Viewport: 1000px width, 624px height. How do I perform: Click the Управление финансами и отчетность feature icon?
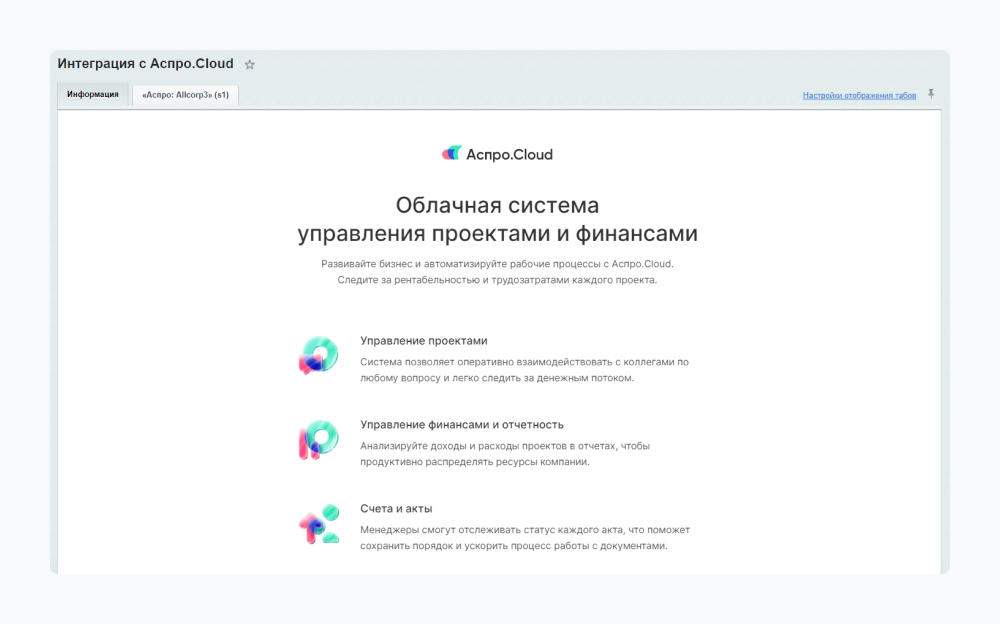318,438
